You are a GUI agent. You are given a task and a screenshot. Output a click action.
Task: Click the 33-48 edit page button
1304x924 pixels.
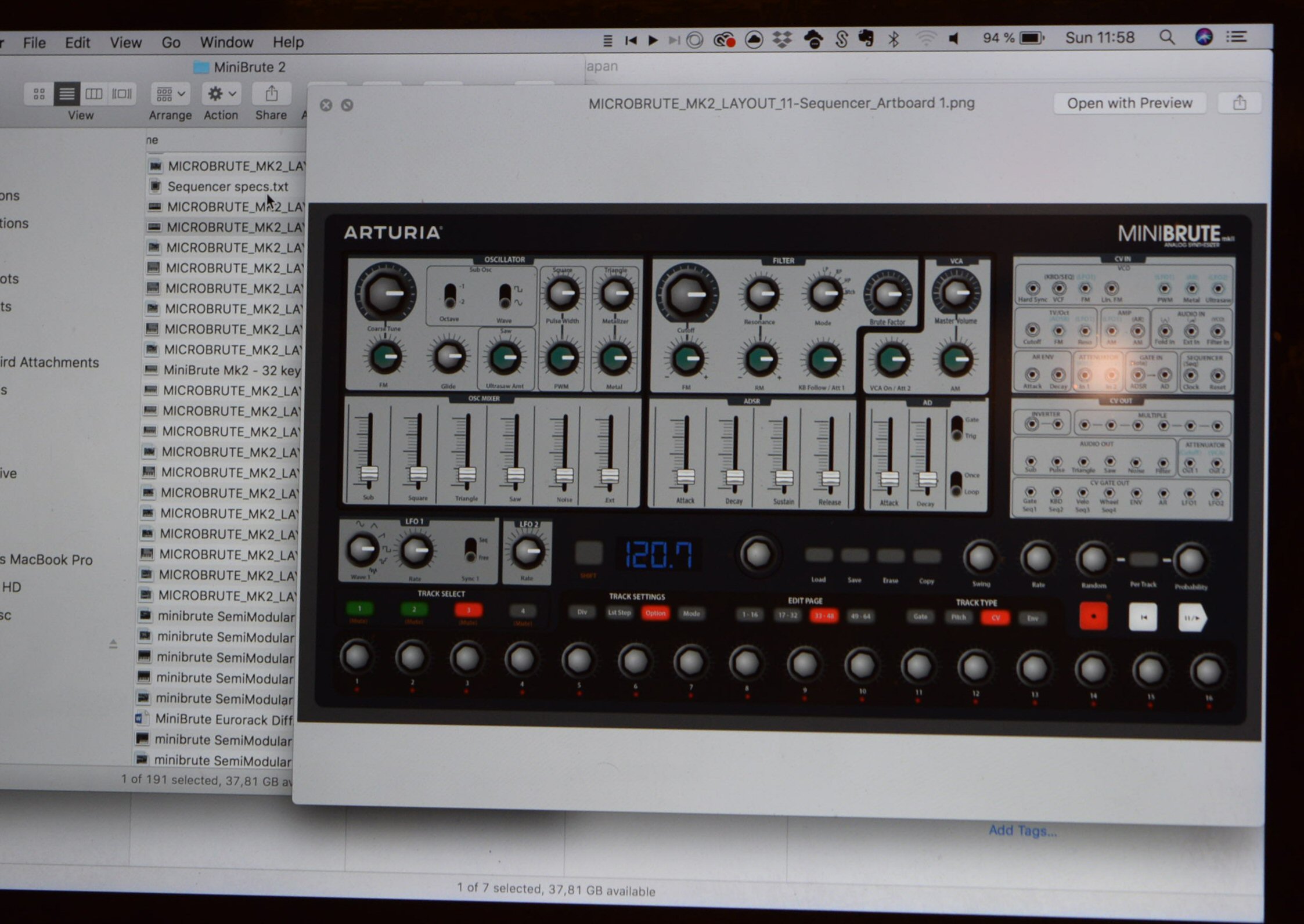coord(823,616)
